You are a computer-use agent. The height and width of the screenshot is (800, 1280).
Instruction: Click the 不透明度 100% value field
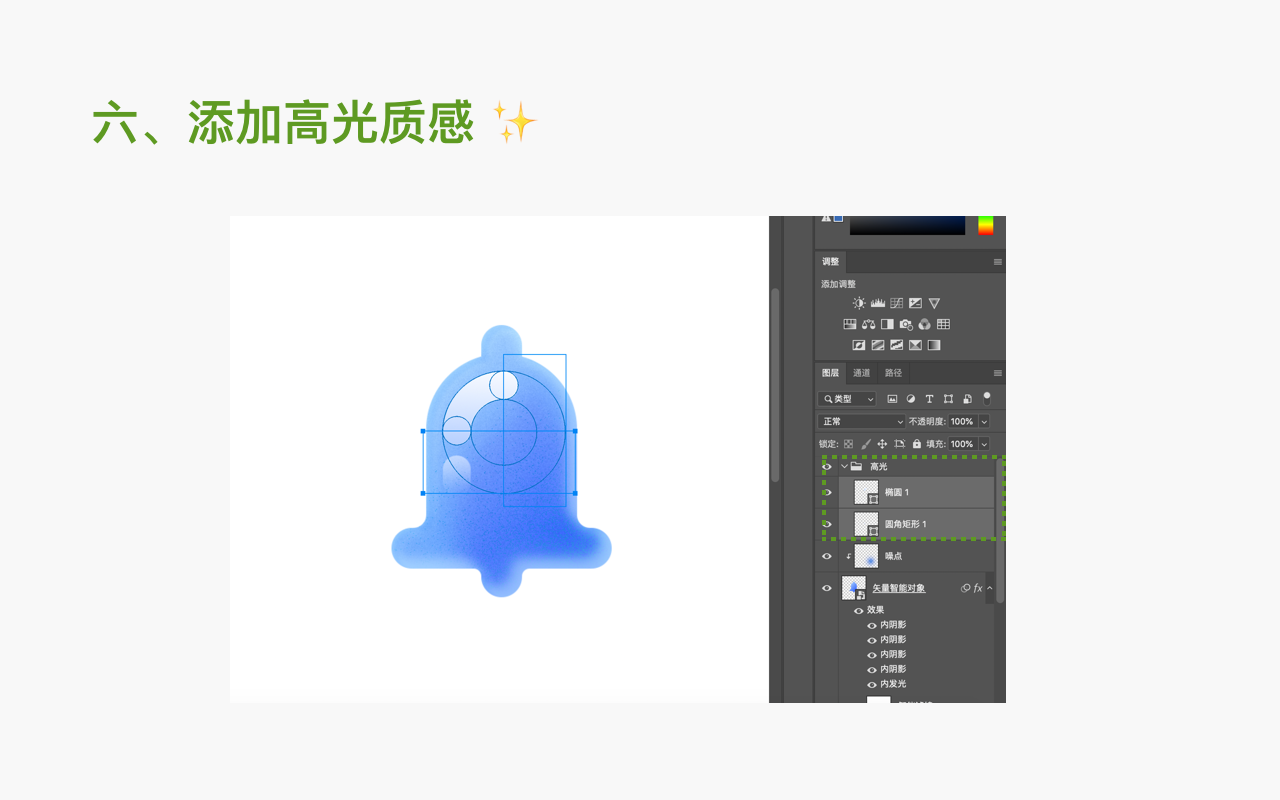pyautogui.click(x=962, y=422)
